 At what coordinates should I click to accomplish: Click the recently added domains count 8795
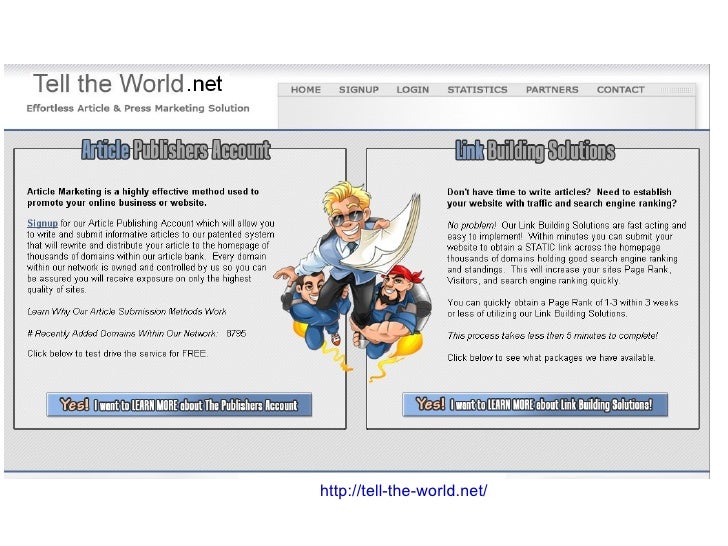click(236, 333)
